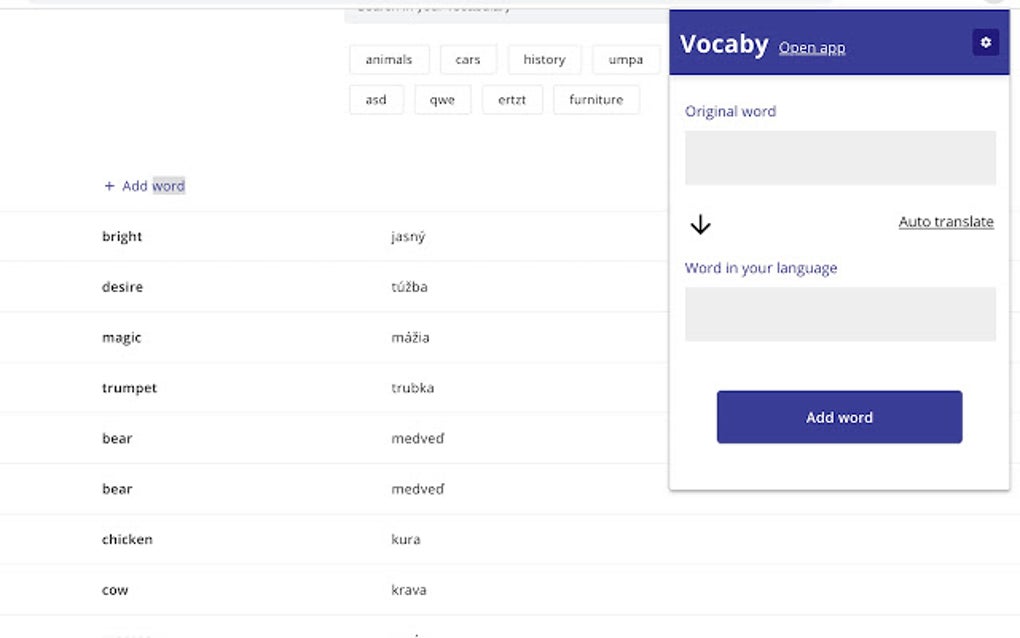Focus the Word in your language field

[x=840, y=314]
